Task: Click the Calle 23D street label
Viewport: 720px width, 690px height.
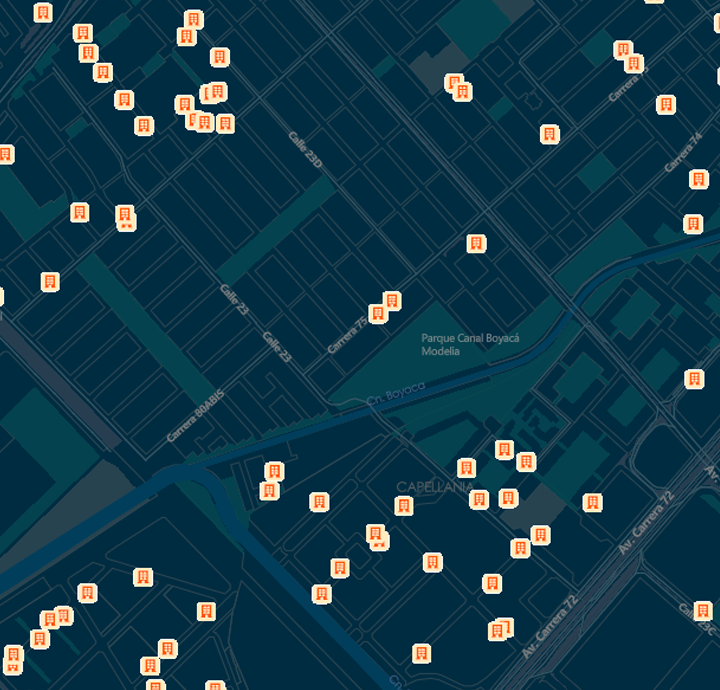Action: (305, 150)
